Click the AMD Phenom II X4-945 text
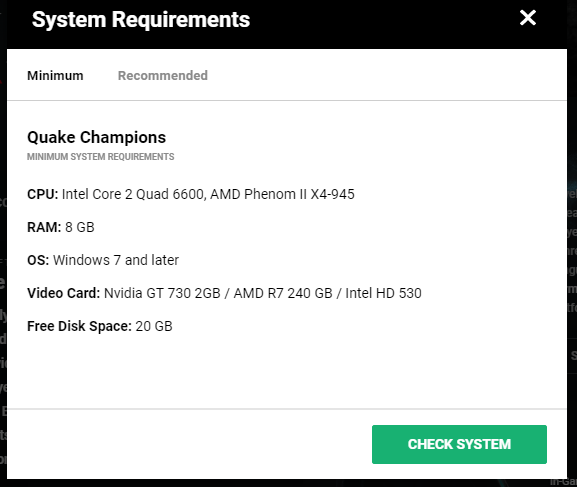This screenshot has height=487, width=577. point(282,194)
